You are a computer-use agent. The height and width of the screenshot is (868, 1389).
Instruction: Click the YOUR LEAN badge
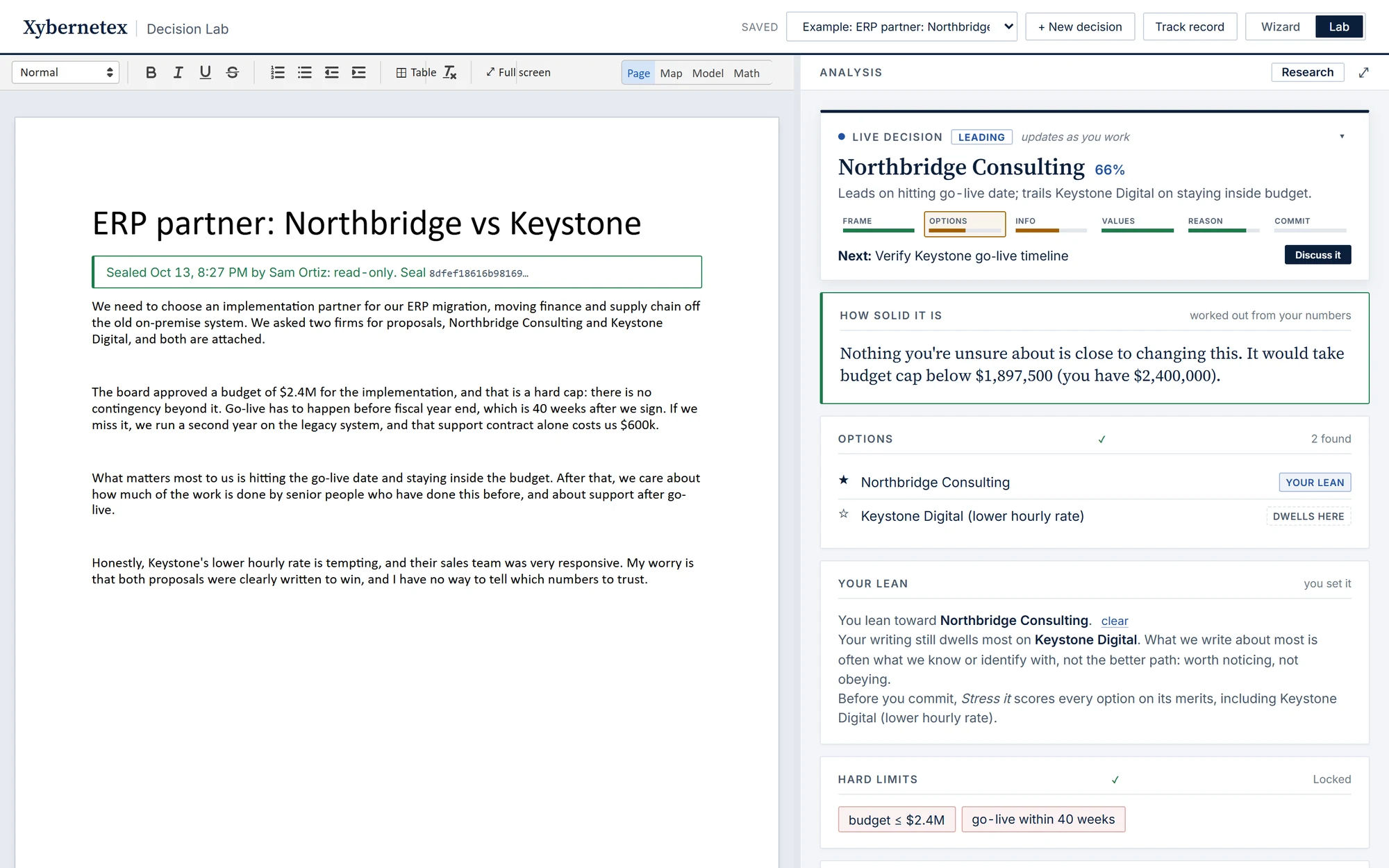pos(1315,483)
